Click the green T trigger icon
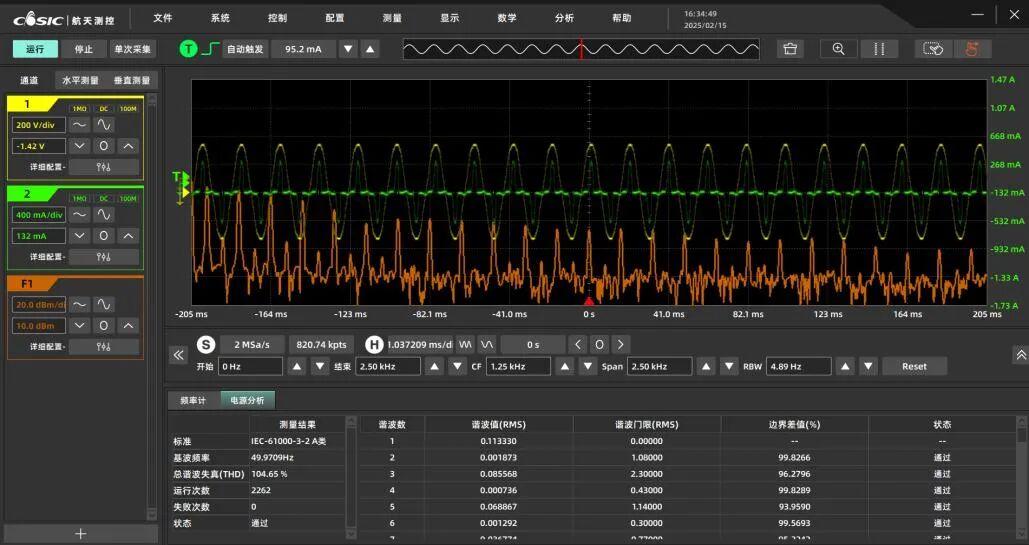The width and height of the screenshot is (1029, 545). click(x=188, y=49)
